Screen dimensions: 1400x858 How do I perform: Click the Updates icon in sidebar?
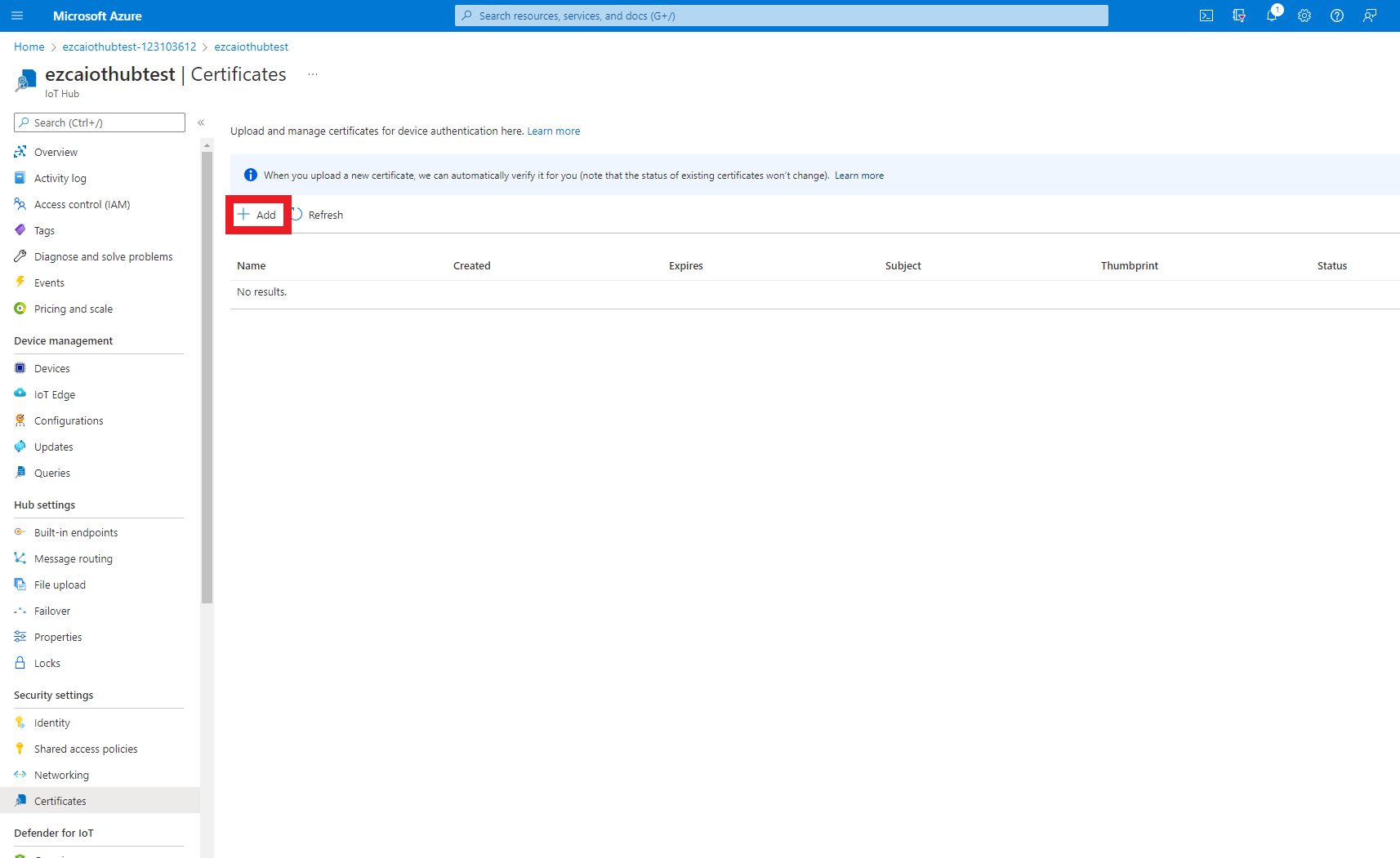20,447
